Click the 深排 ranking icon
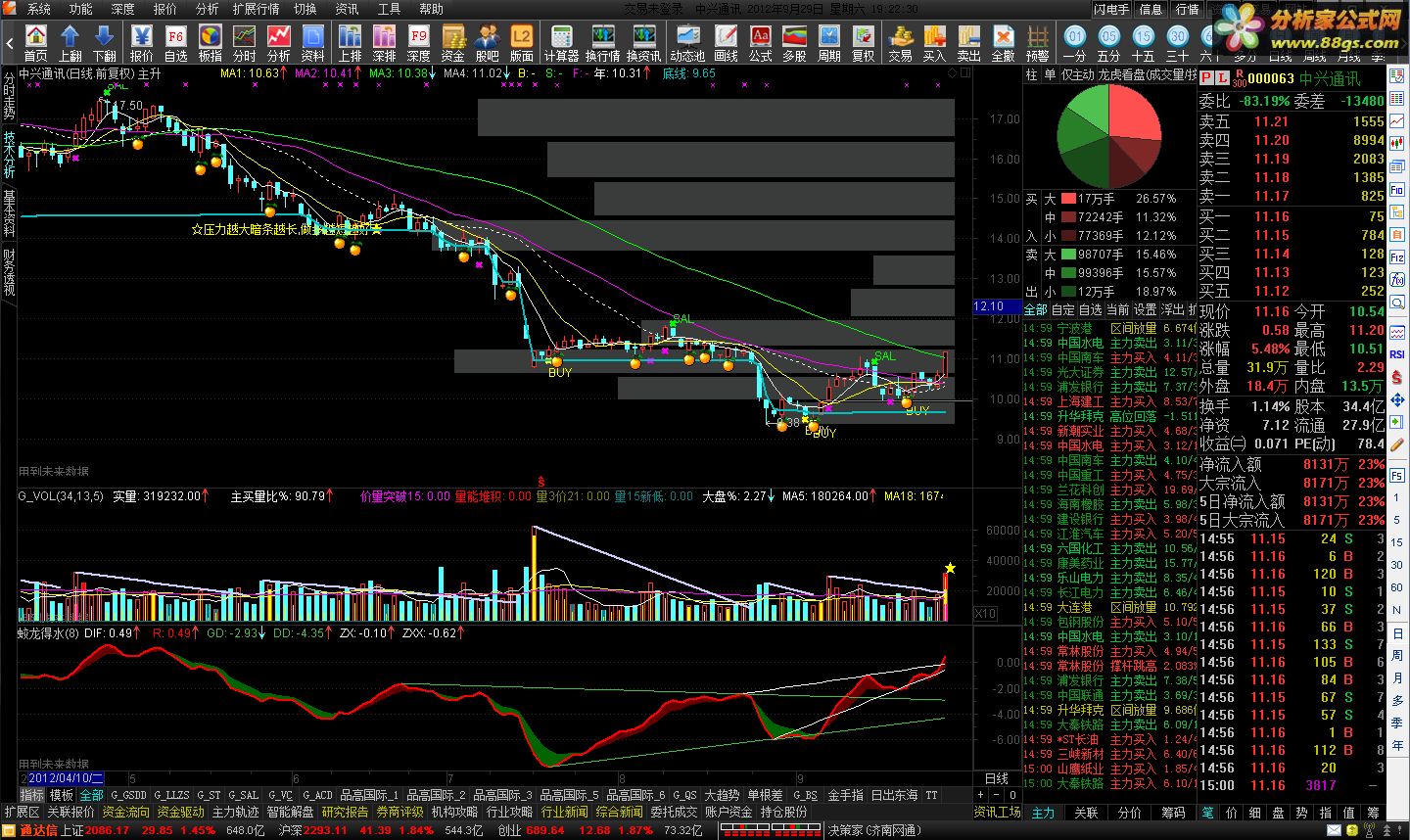Viewport: 1410px width, 840px height. [384, 43]
